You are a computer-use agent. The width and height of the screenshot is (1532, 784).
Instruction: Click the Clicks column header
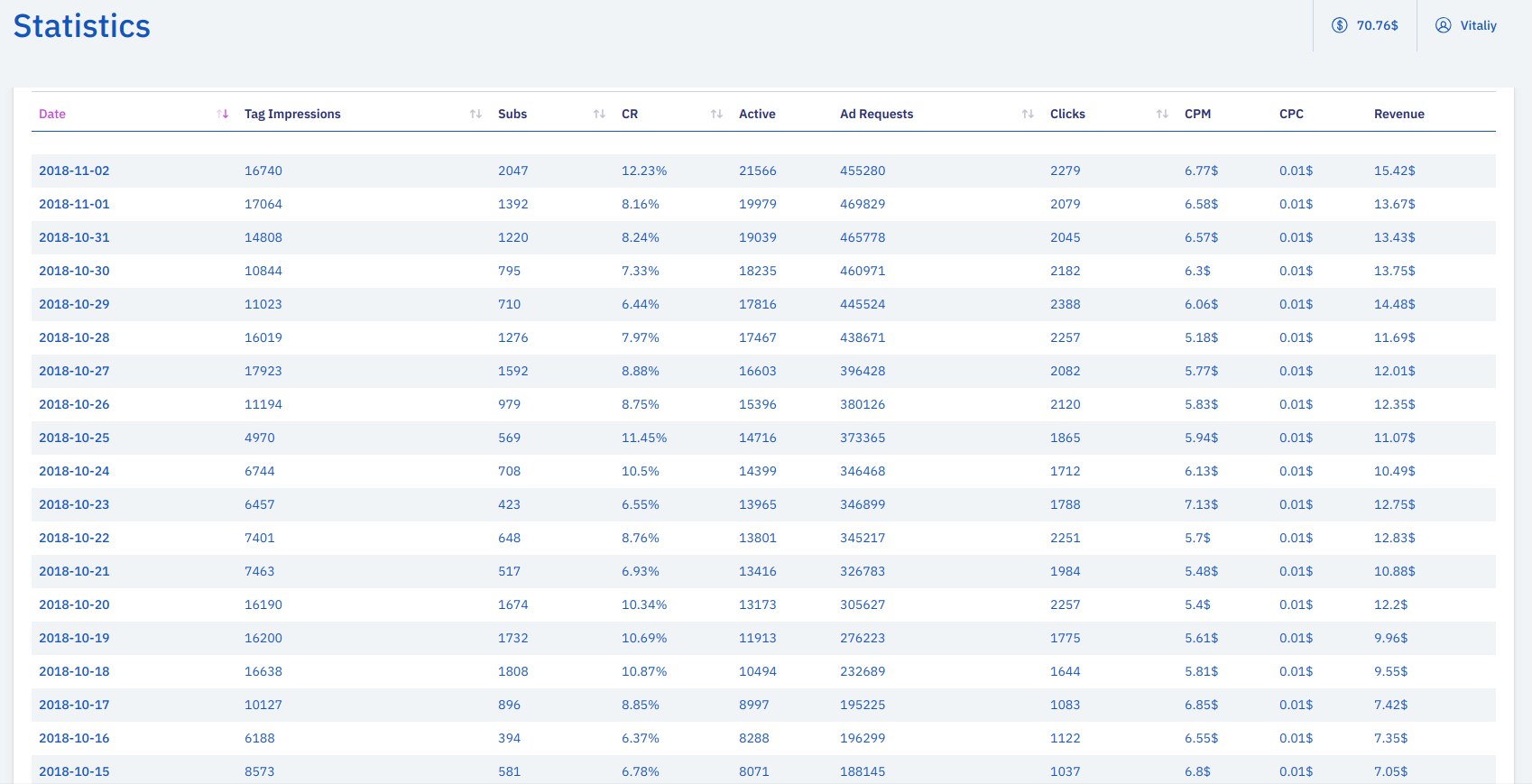1067,114
